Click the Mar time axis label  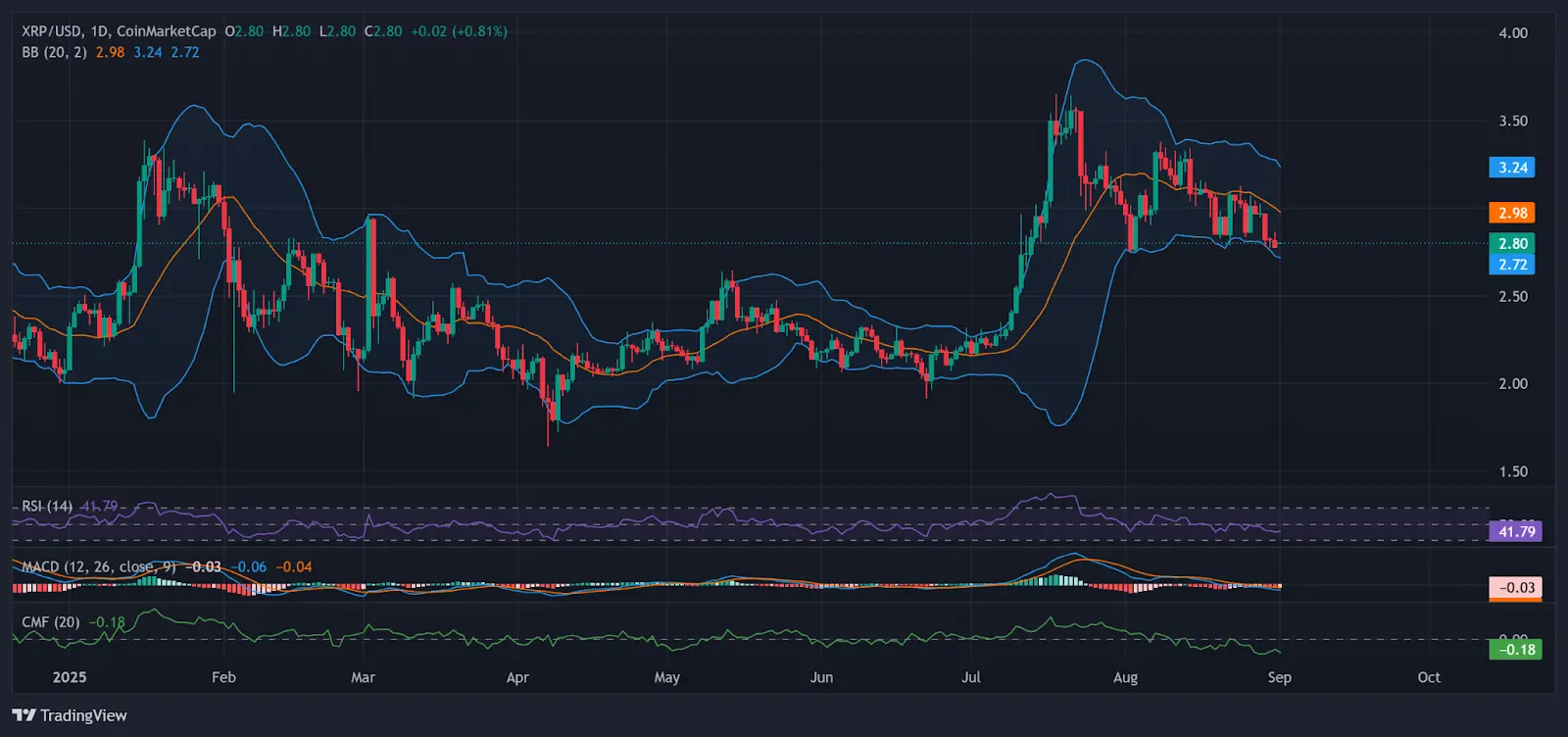click(363, 677)
